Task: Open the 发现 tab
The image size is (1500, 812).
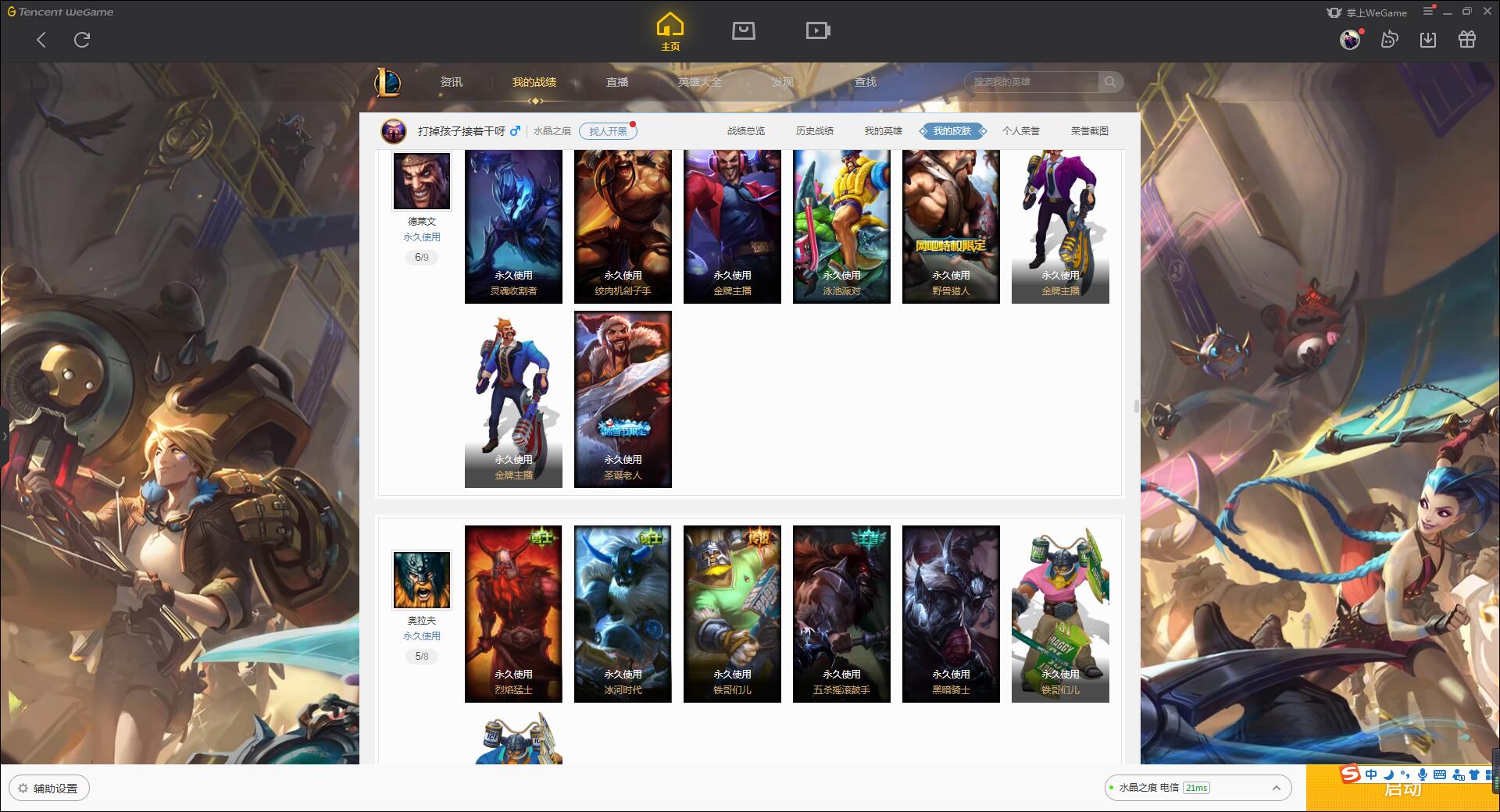Action: pyautogui.click(x=783, y=82)
